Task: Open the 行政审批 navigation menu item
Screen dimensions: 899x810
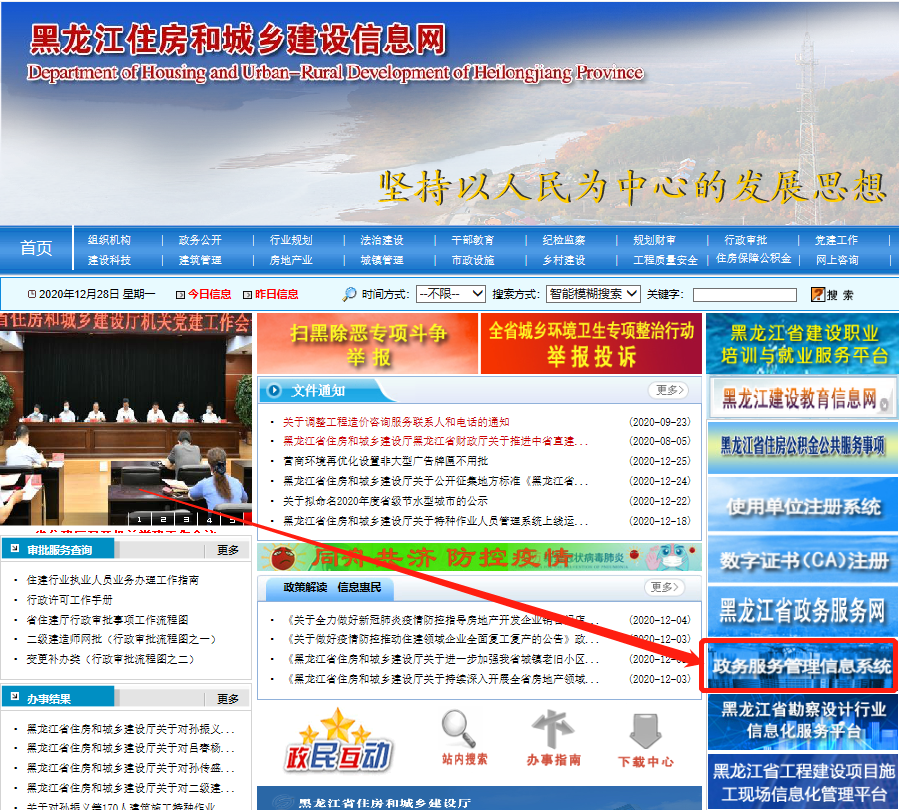Action: [x=745, y=240]
